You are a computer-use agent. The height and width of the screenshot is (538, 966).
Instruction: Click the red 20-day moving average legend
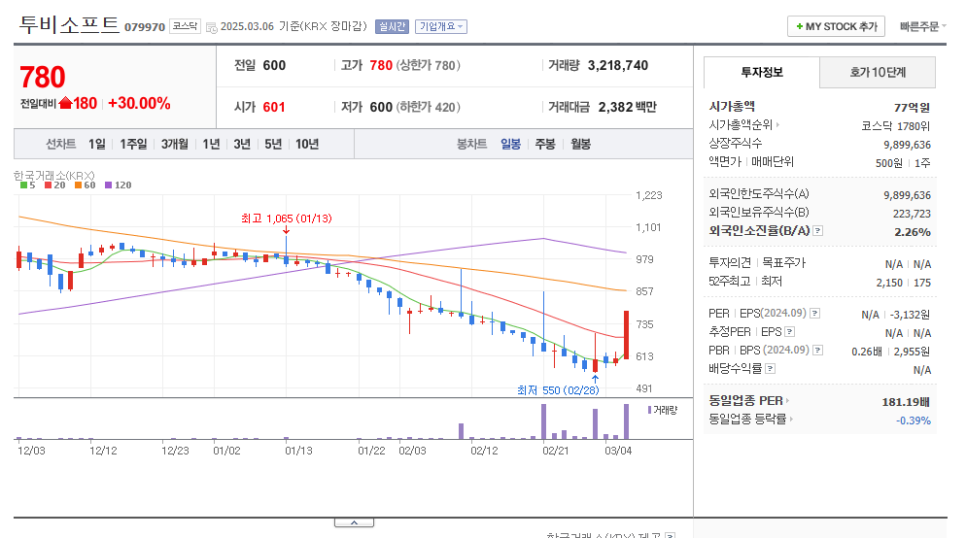(x=55, y=185)
